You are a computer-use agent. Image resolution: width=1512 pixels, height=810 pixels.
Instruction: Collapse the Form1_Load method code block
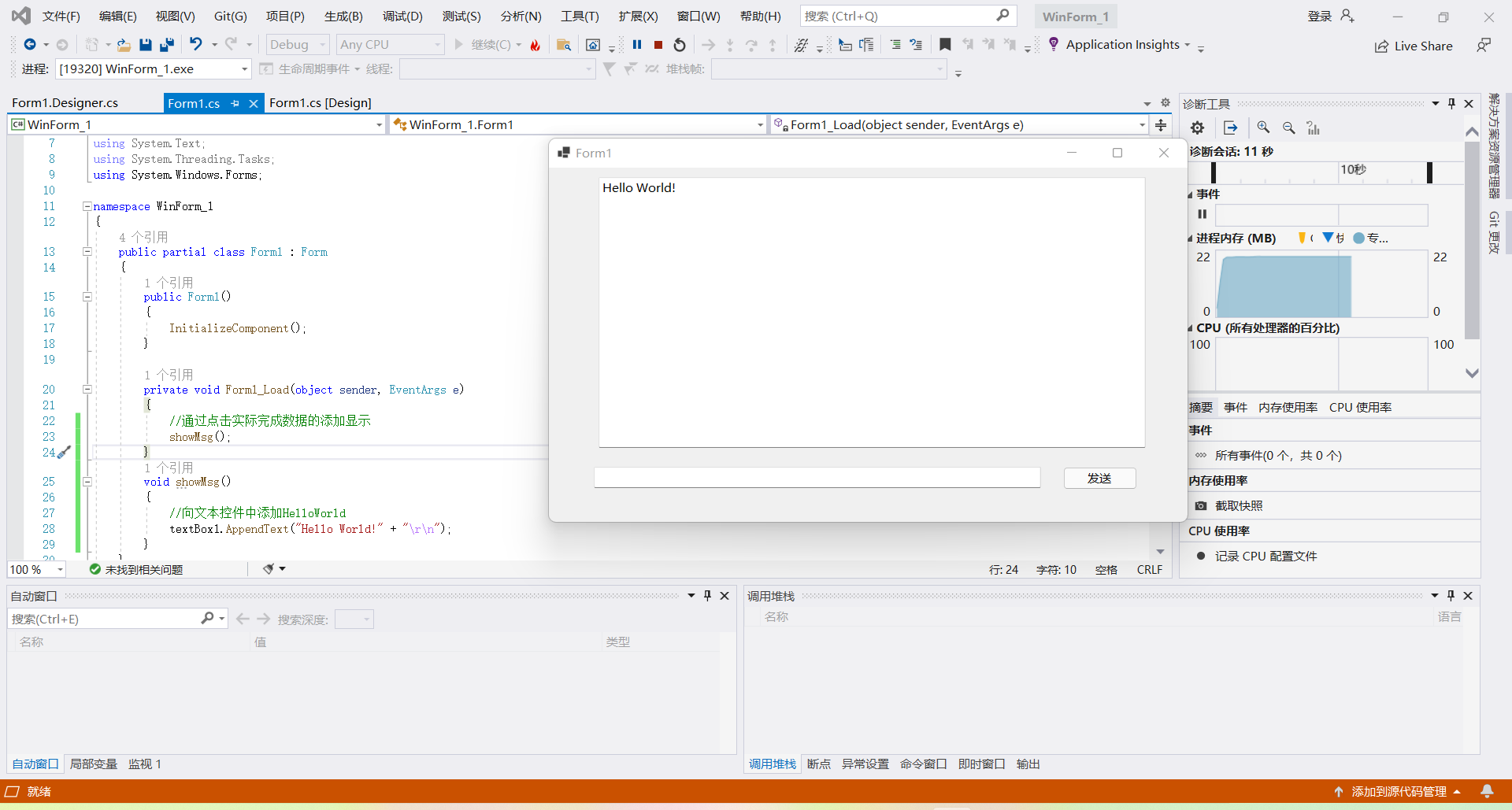pos(87,390)
